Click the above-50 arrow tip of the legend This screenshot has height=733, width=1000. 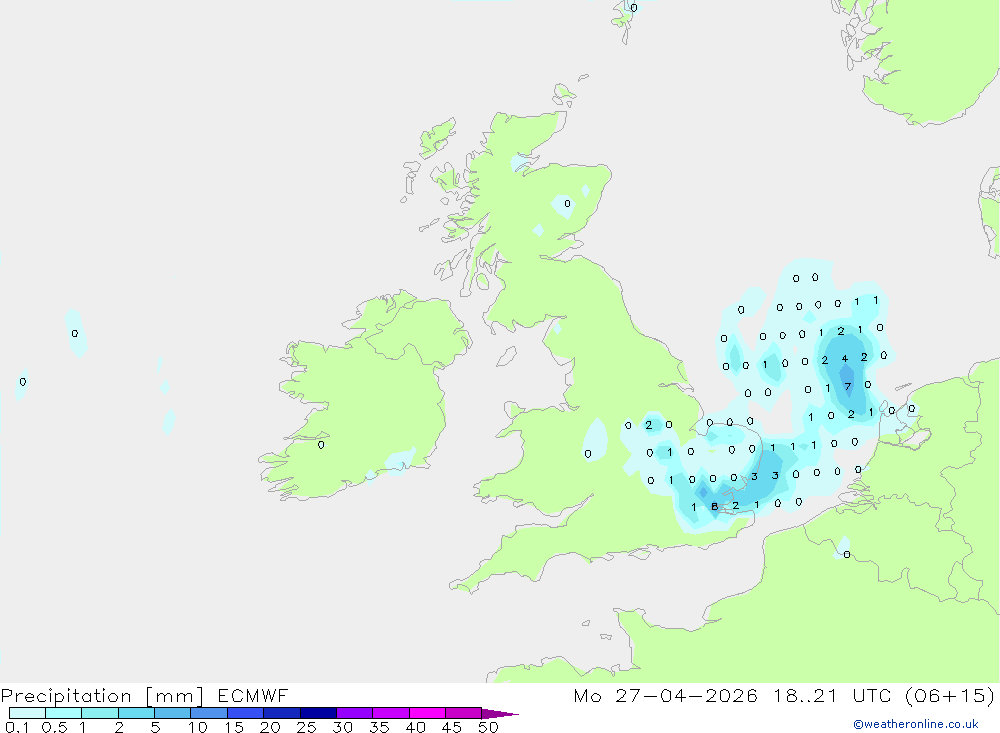[x=499, y=714]
